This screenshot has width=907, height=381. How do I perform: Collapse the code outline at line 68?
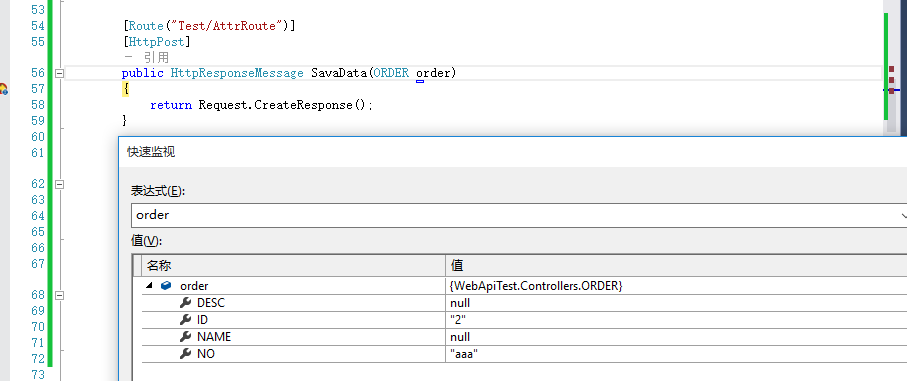pos(58,295)
